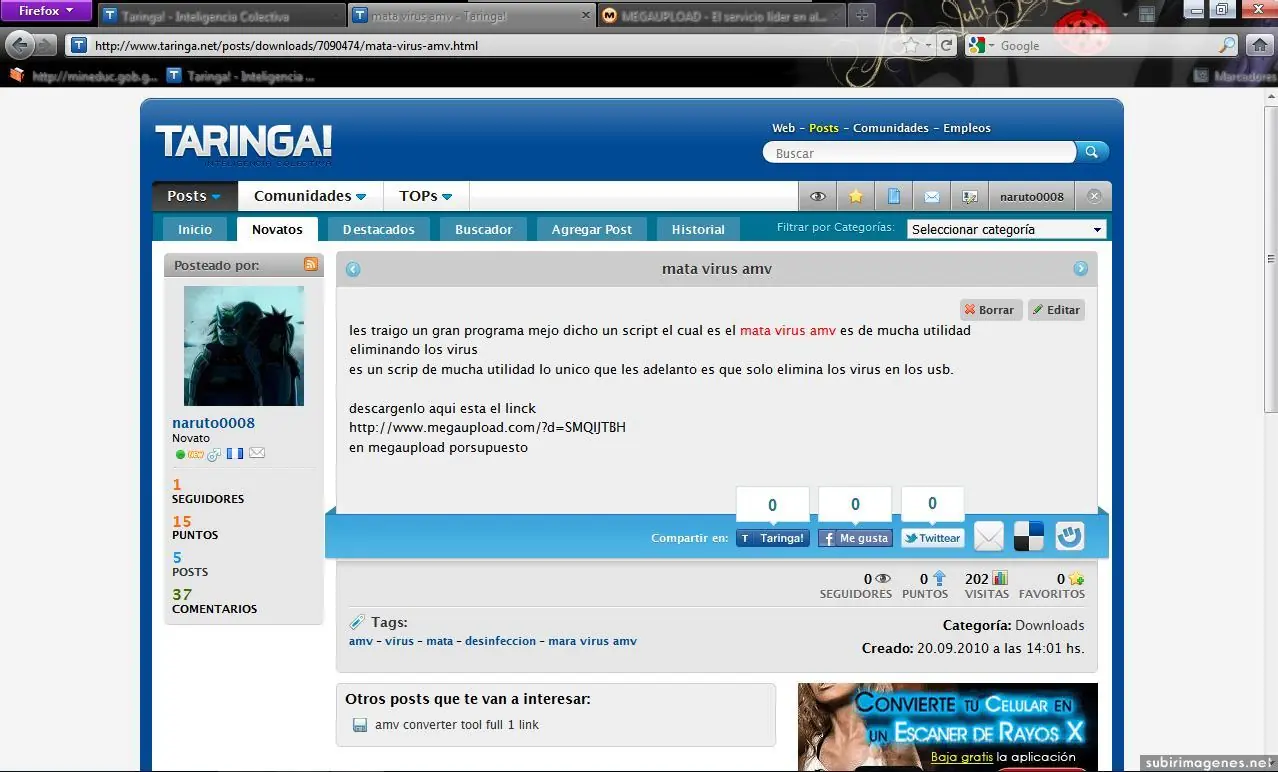Click the author's country flag icon
Image resolution: width=1278 pixels, height=772 pixels.
(x=235, y=453)
